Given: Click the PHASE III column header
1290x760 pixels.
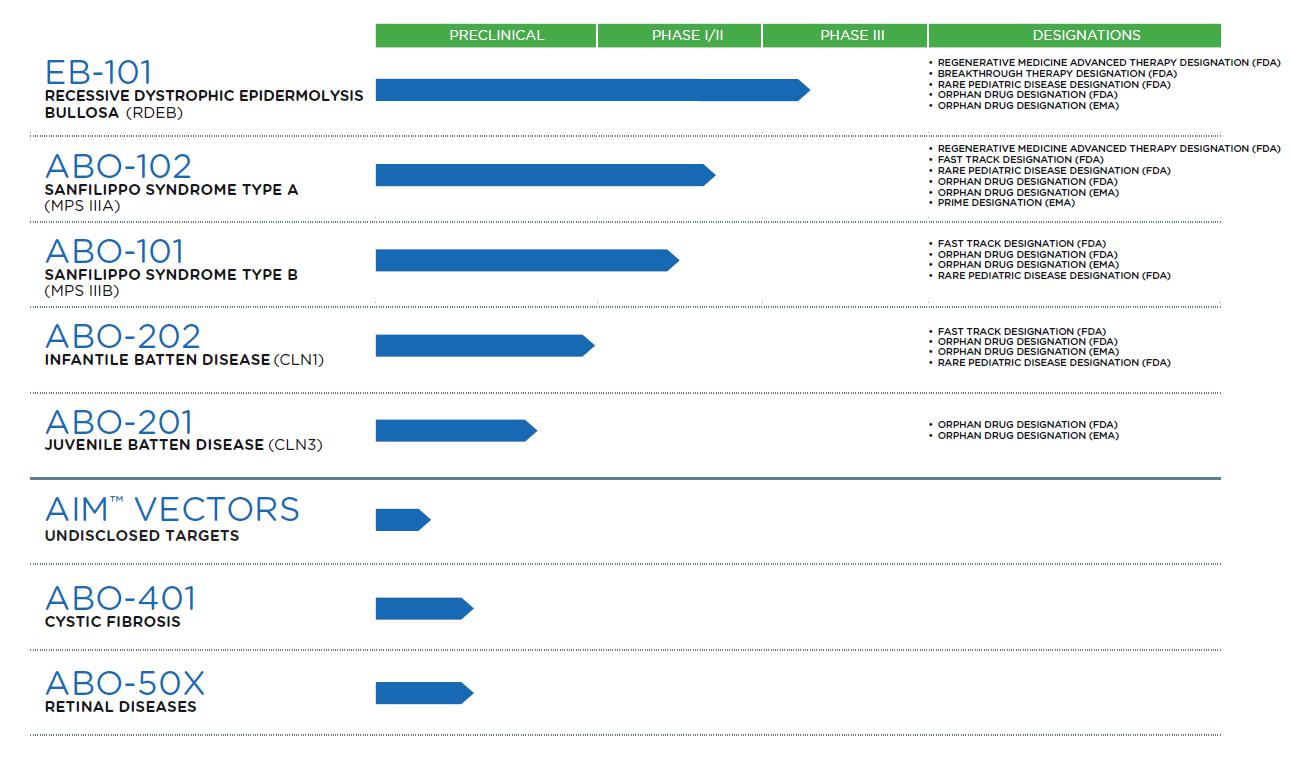Looking at the screenshot, I should coord(852,35).
